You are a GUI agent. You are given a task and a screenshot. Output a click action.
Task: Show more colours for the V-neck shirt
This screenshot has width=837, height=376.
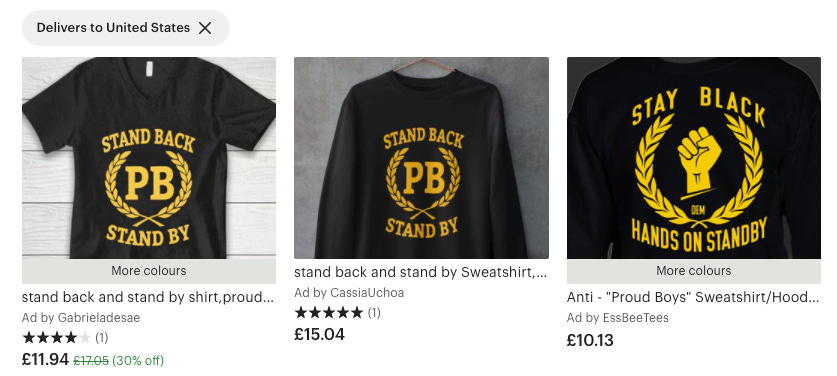149,271
